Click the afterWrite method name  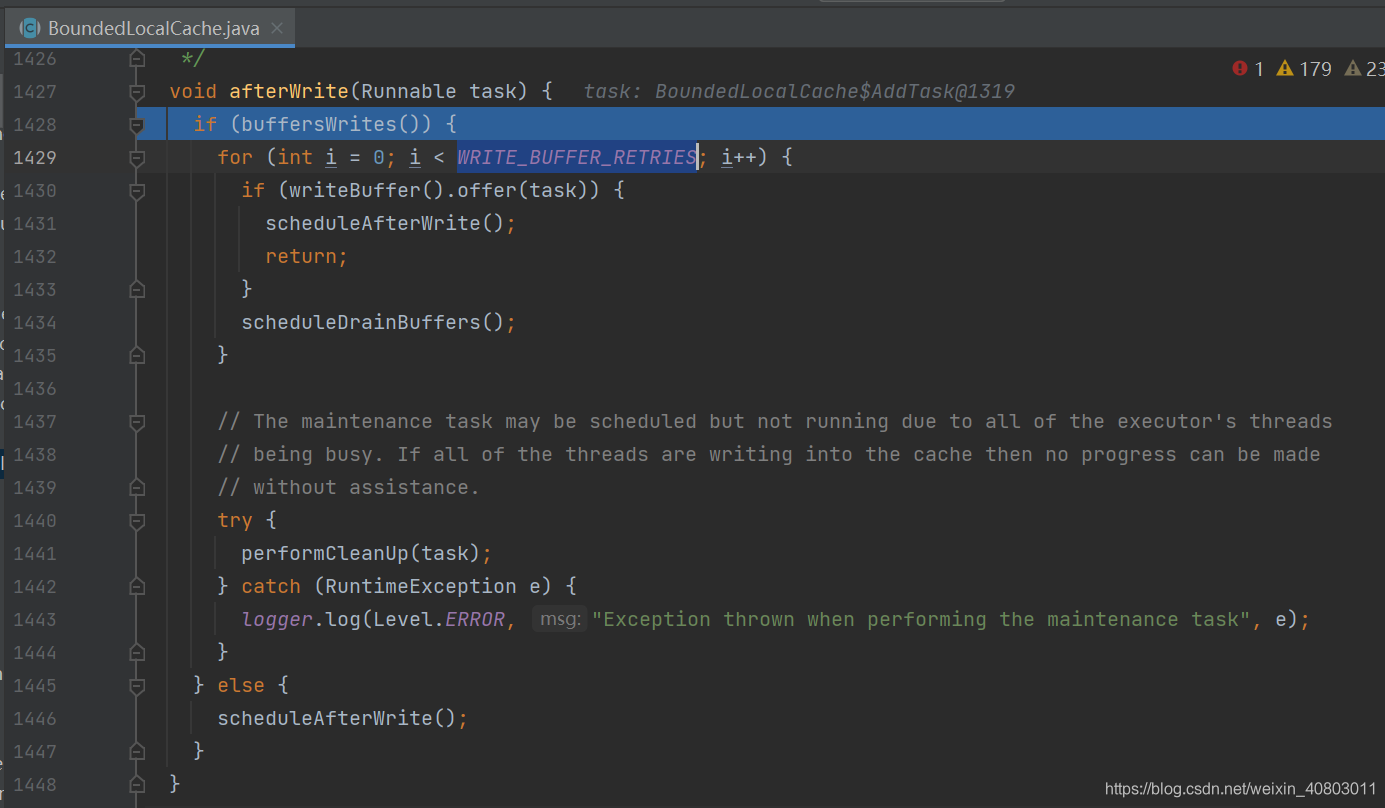point(289,92)
